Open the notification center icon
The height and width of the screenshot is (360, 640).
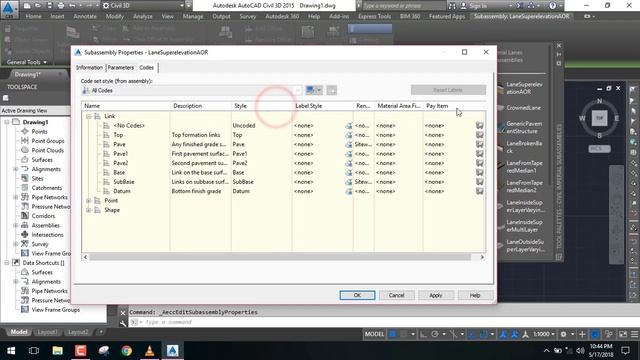tap(625, 351)
